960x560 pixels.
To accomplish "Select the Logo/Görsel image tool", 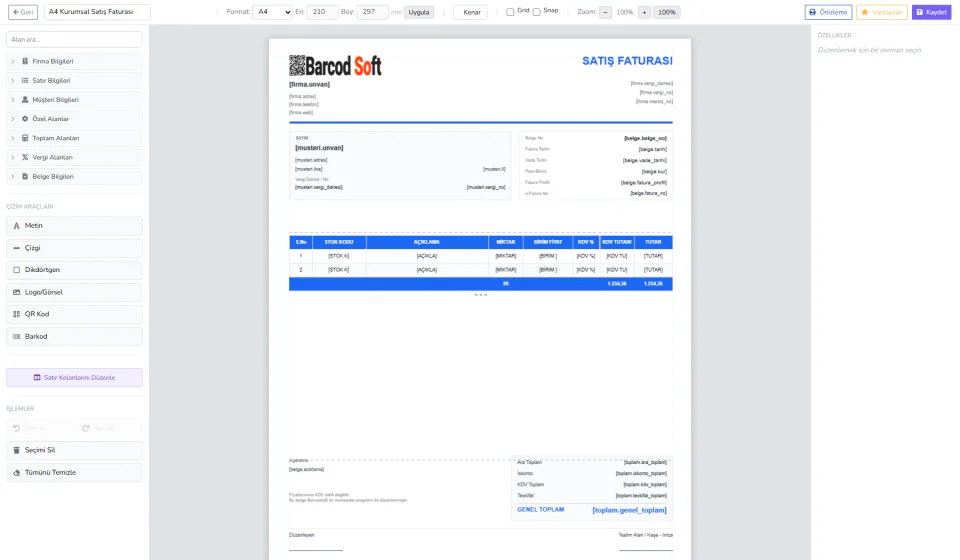I will 74,292.
